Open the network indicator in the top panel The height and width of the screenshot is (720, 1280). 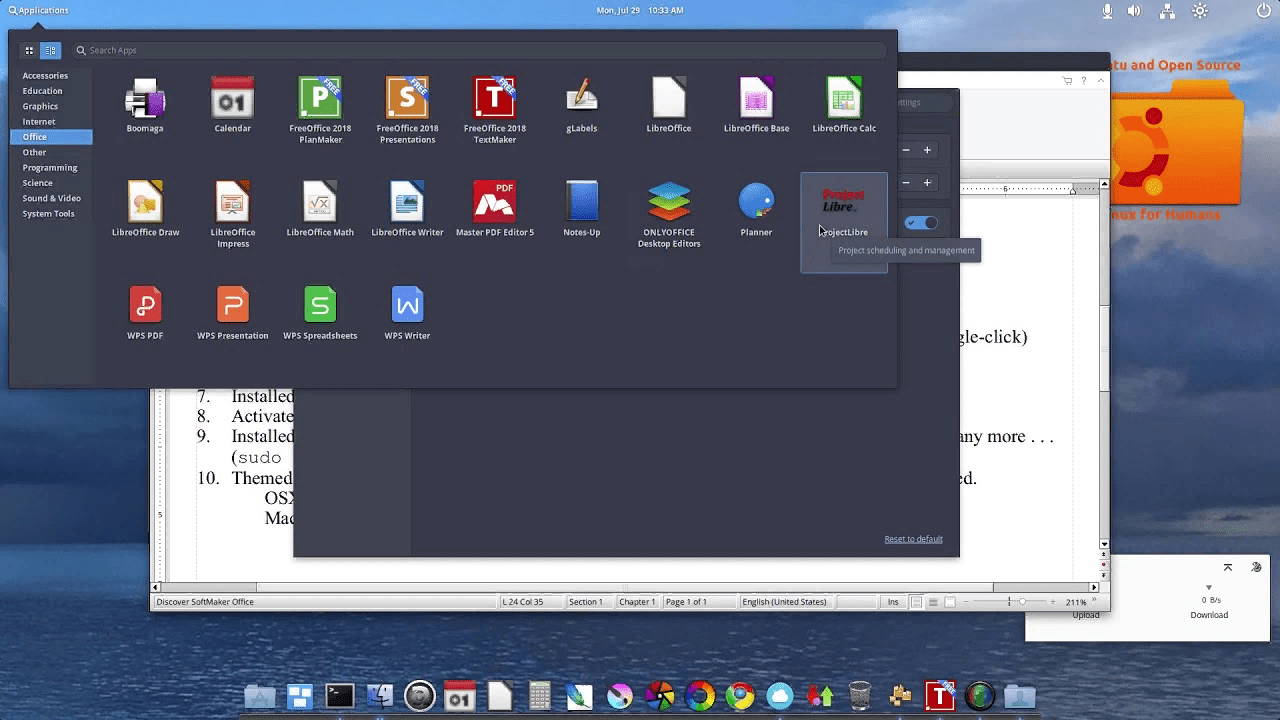click(x=1167, y=11)
